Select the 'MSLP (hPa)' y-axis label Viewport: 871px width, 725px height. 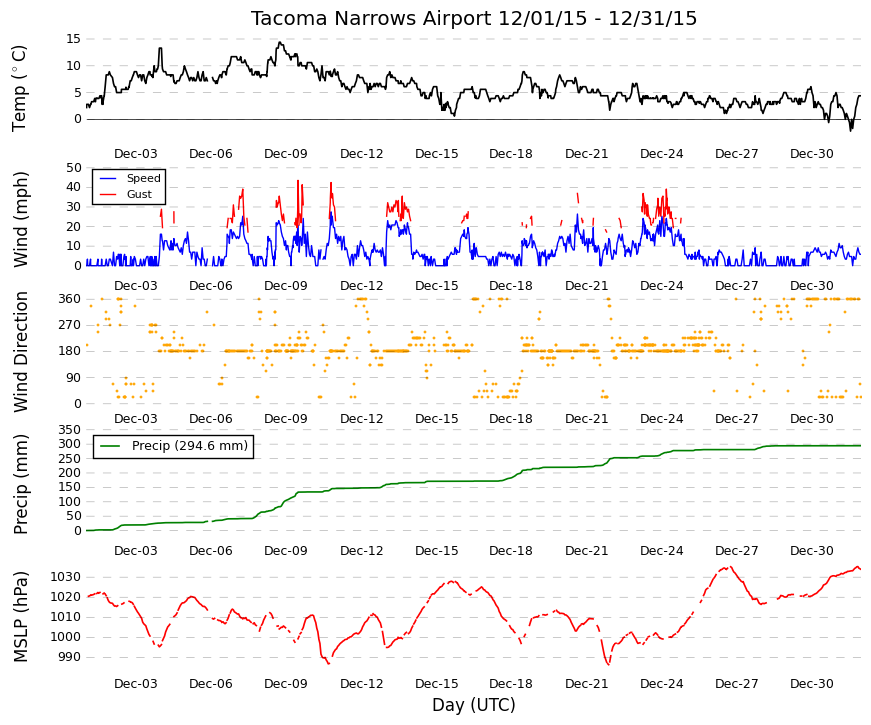[x=19, y=617]
